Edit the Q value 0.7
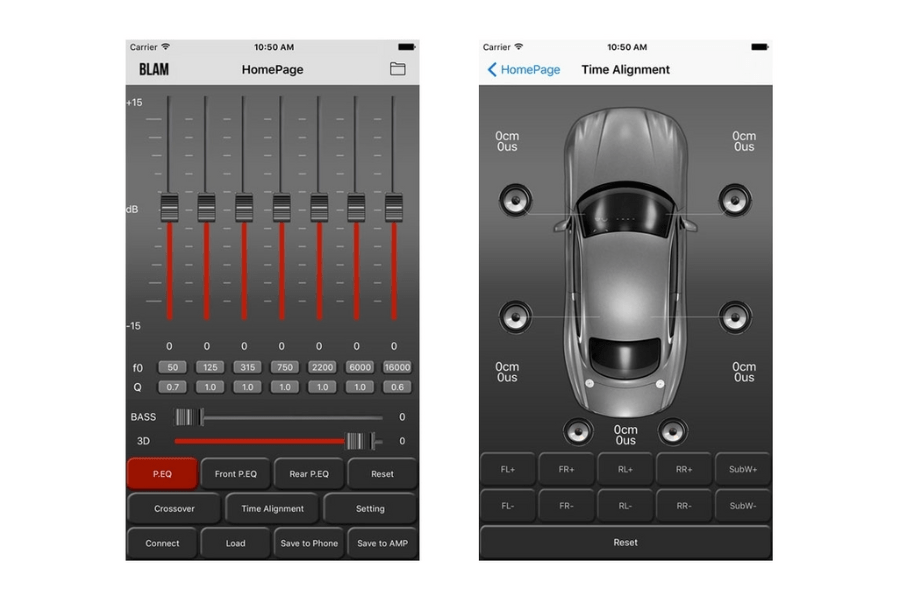Viewport: 900px width, 600px height. (x=173, y=387)
